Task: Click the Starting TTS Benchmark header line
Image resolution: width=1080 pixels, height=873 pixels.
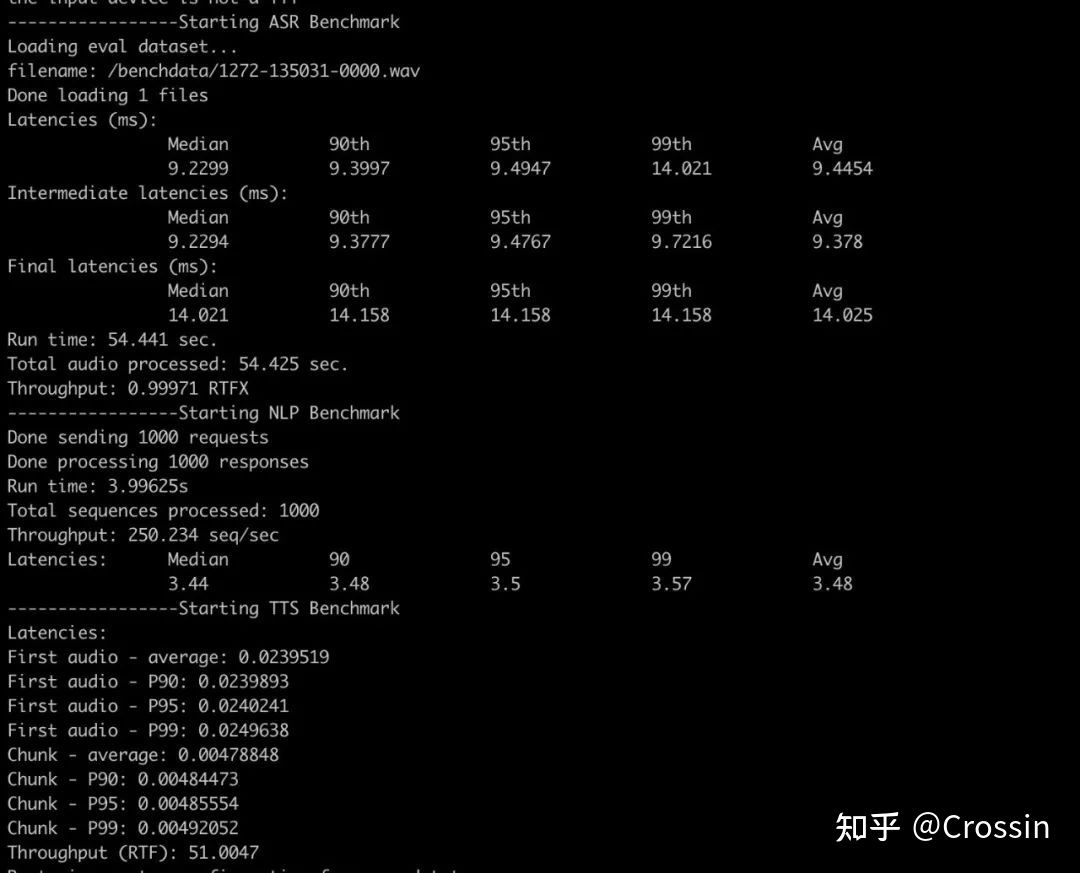Action: point(203,608)
